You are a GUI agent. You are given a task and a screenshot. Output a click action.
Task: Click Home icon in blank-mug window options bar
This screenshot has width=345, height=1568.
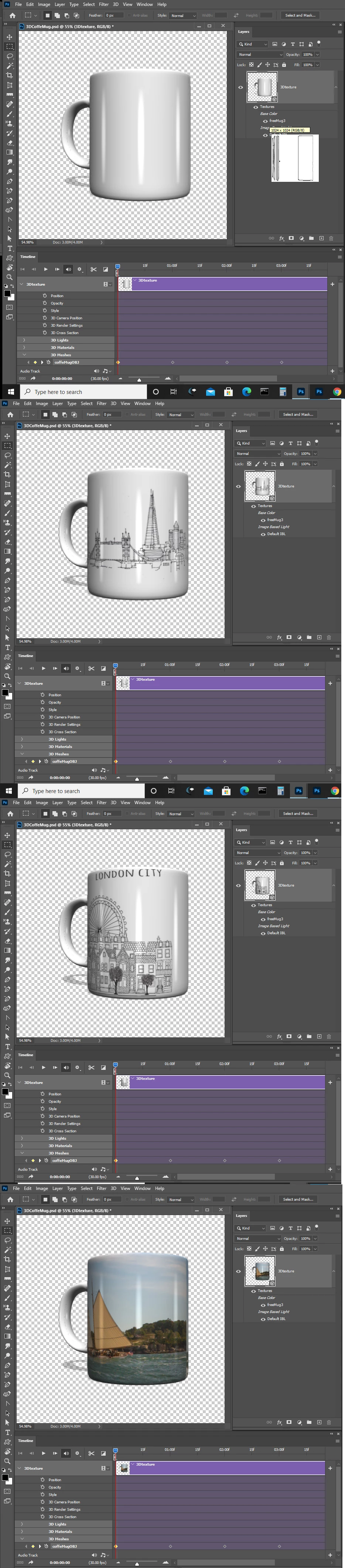pyautogui.click(x=12, y=15)
